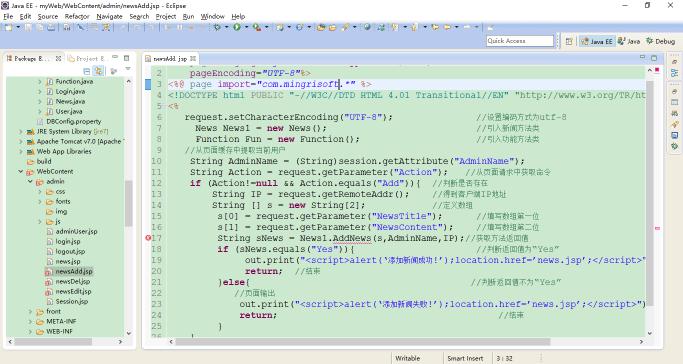Expand the Function.java node
Image resolution: width=683 pixels, height=364 pixels.
40,81
